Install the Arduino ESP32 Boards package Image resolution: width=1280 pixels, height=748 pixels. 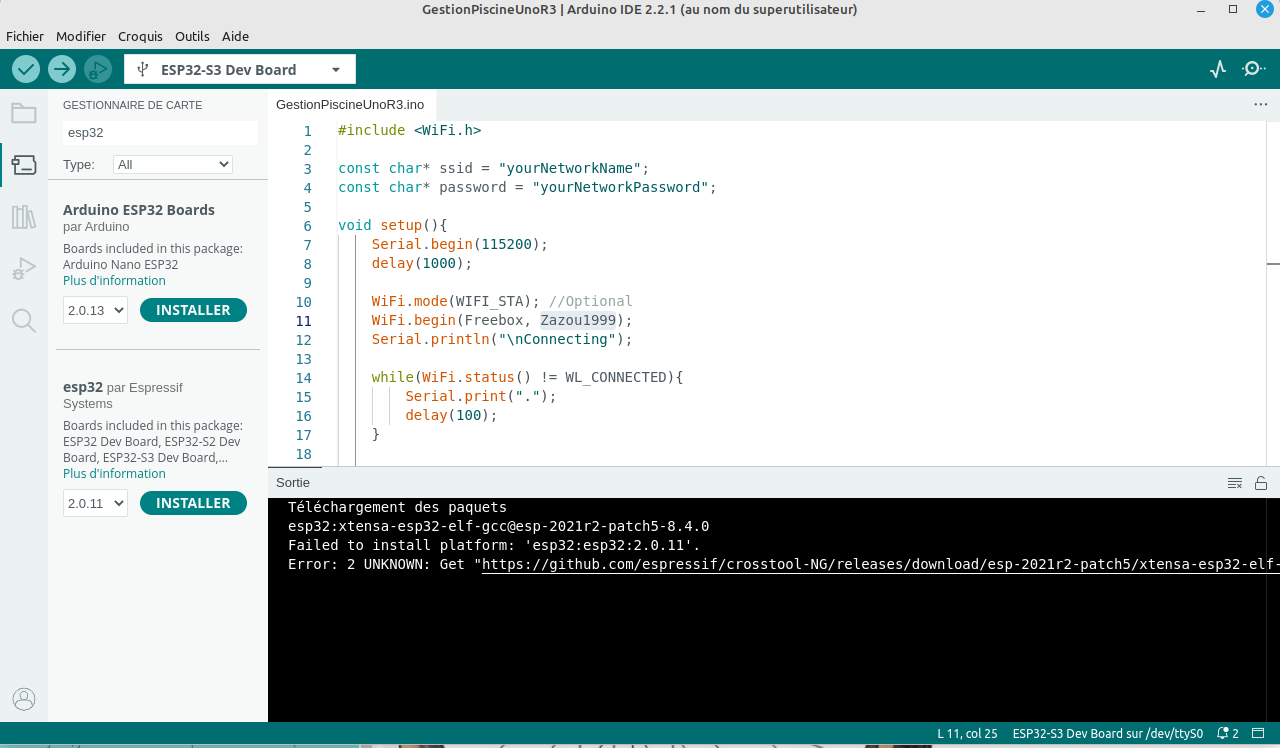(193, 310)
